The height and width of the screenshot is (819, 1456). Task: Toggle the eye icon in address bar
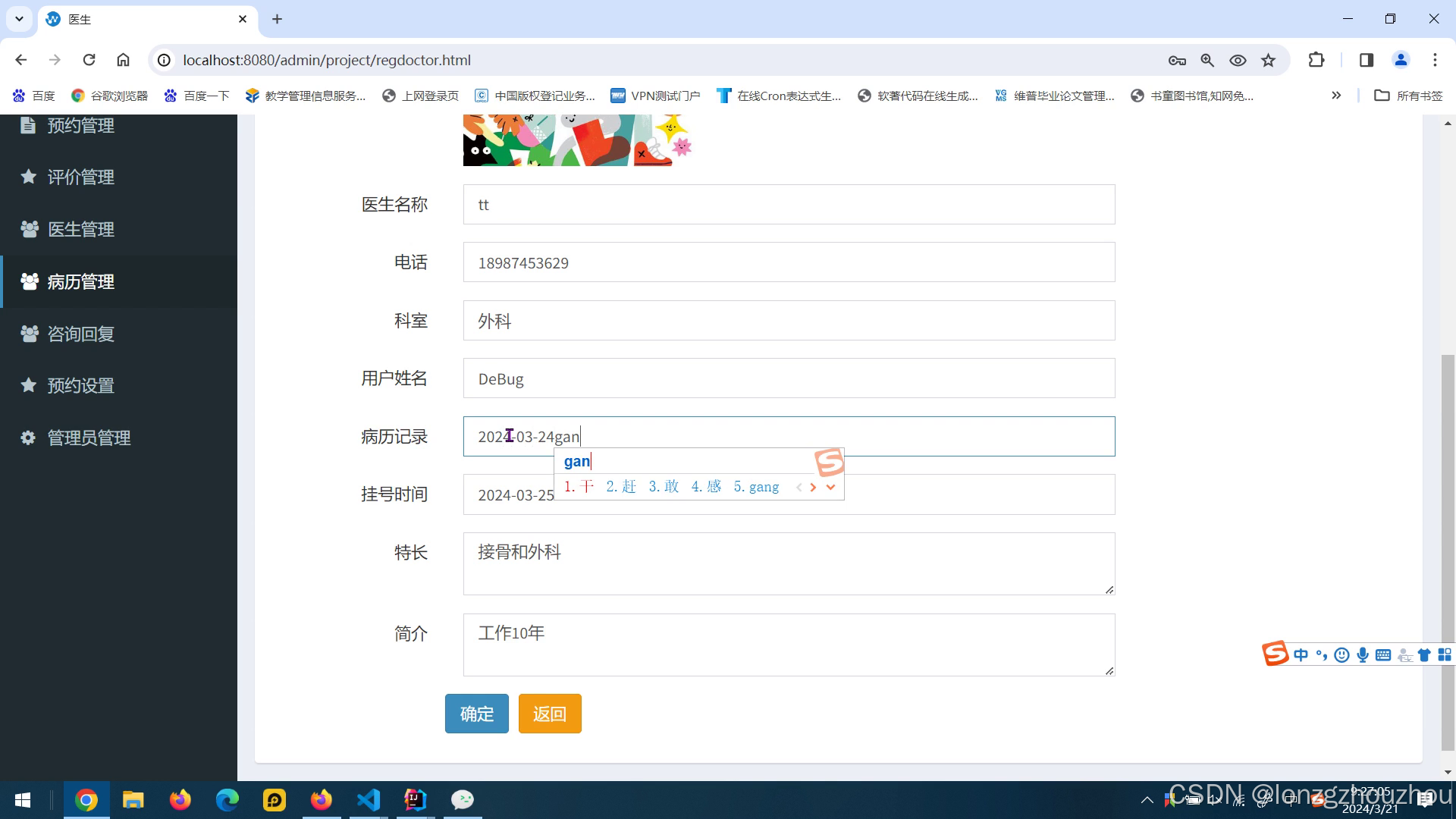coord(1238,60)
